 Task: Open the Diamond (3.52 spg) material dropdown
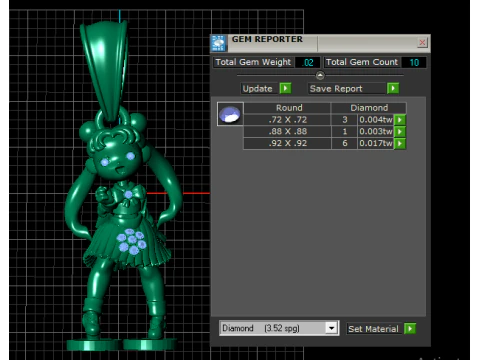[x=331, y=328]
